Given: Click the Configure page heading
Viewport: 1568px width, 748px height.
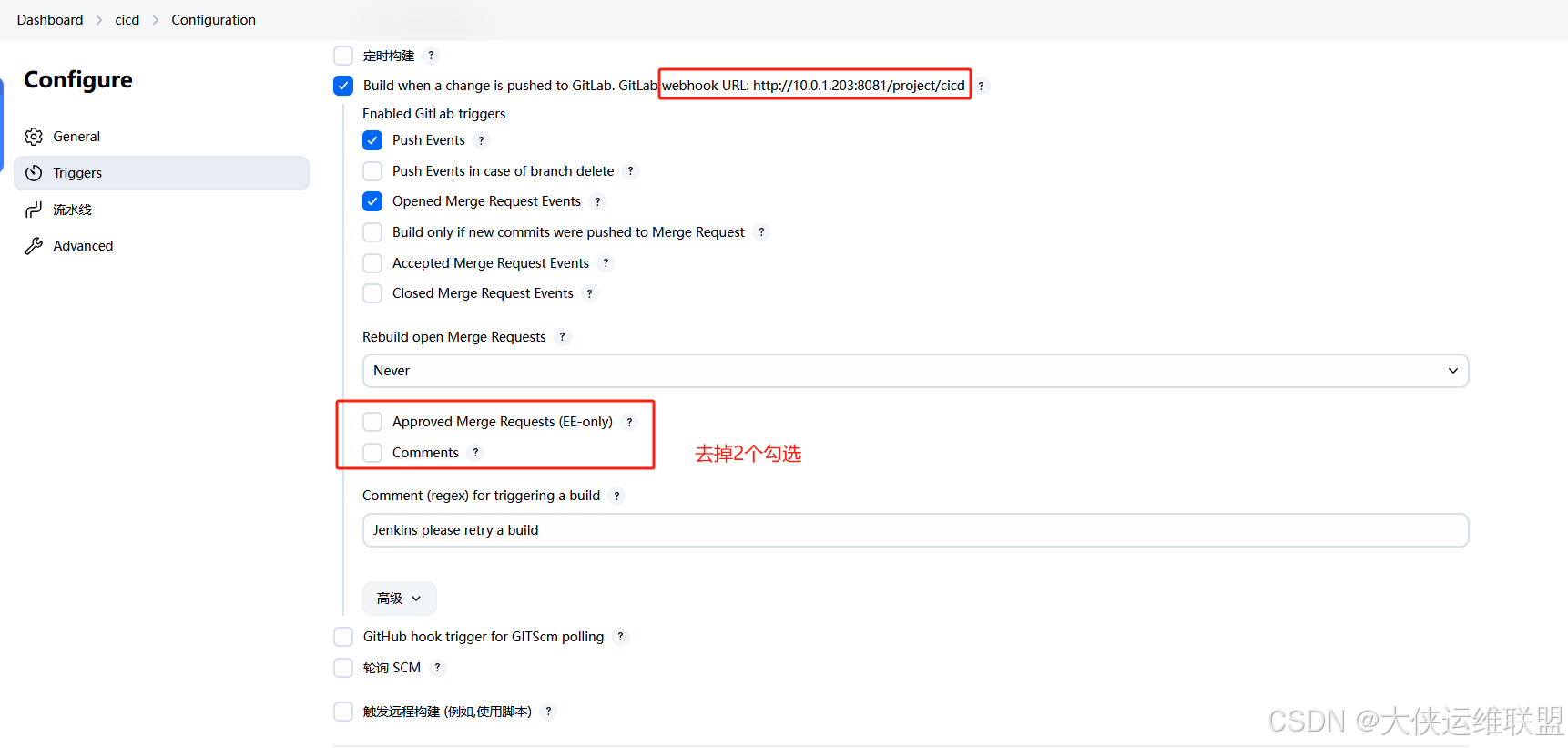Looking at the screenshot, I should click(78, 80).
